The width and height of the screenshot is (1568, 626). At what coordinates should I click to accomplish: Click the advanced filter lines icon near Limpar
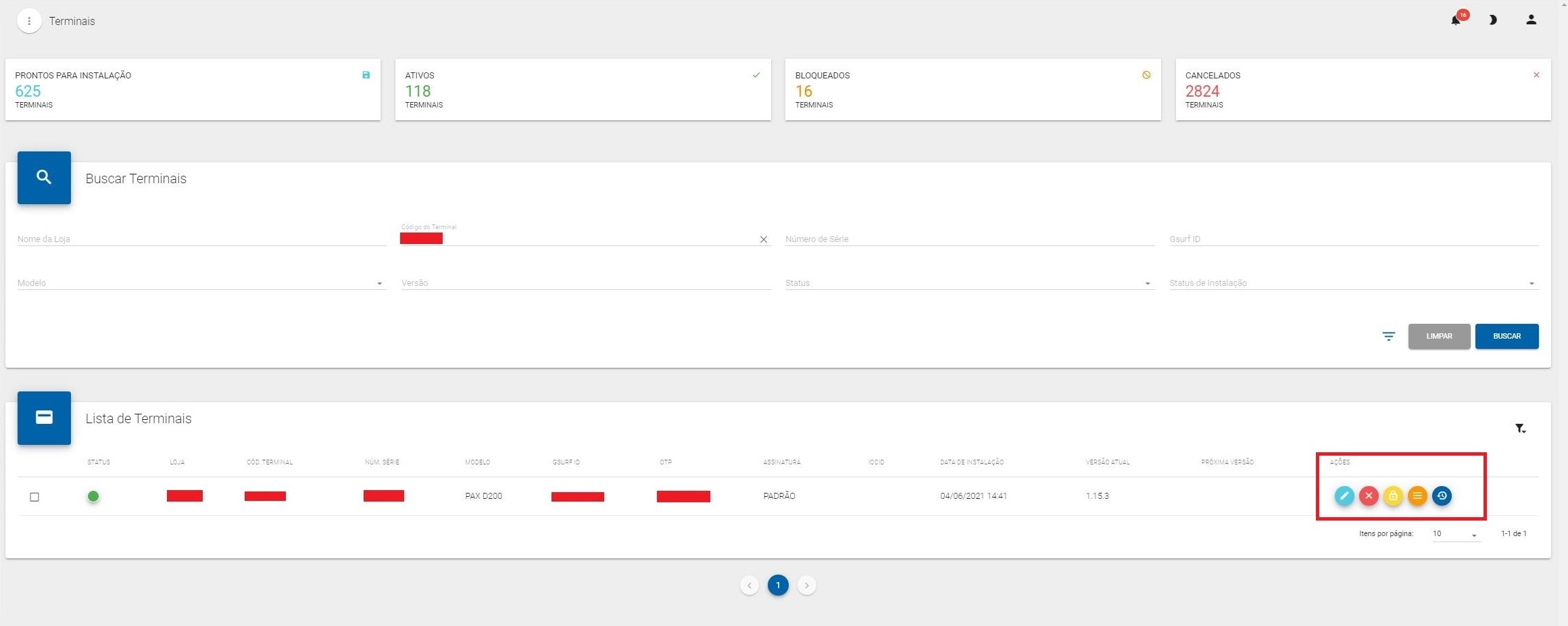coord(1388,336)
